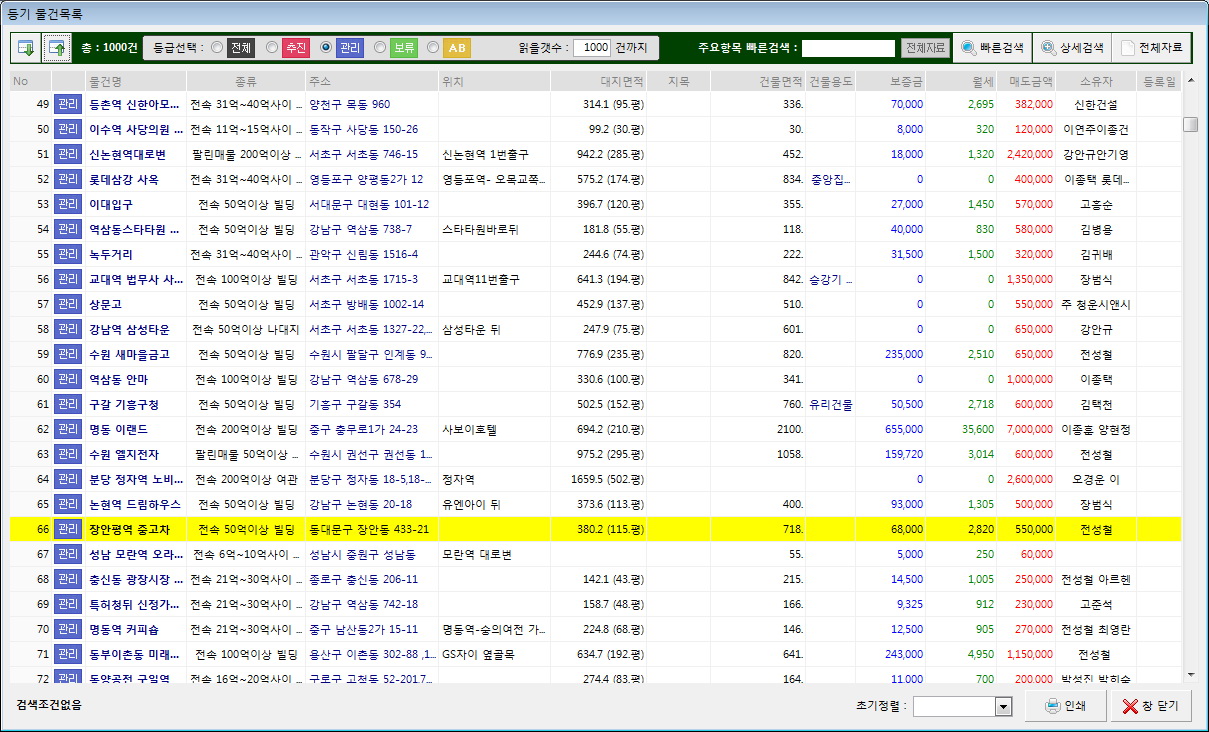Open the 초기정렬 dropdown

tap(1003, 707)
